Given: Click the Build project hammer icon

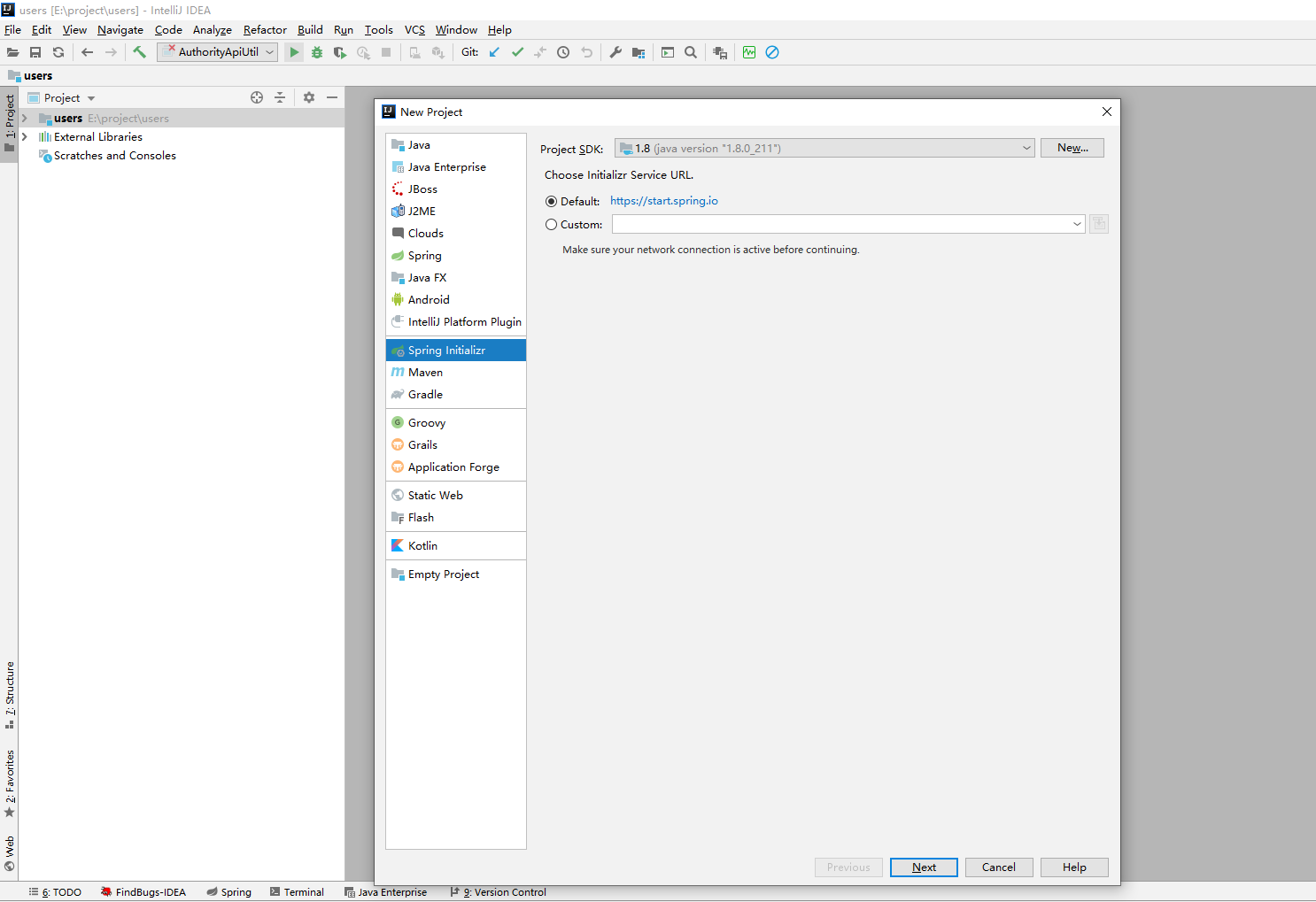Looking at the screenshot, I should click(139, 52).
